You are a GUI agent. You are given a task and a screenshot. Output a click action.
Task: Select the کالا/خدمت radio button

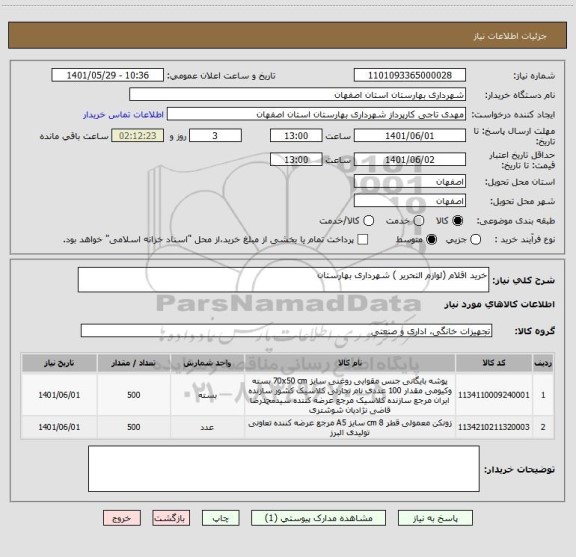[x=368, y=220]
